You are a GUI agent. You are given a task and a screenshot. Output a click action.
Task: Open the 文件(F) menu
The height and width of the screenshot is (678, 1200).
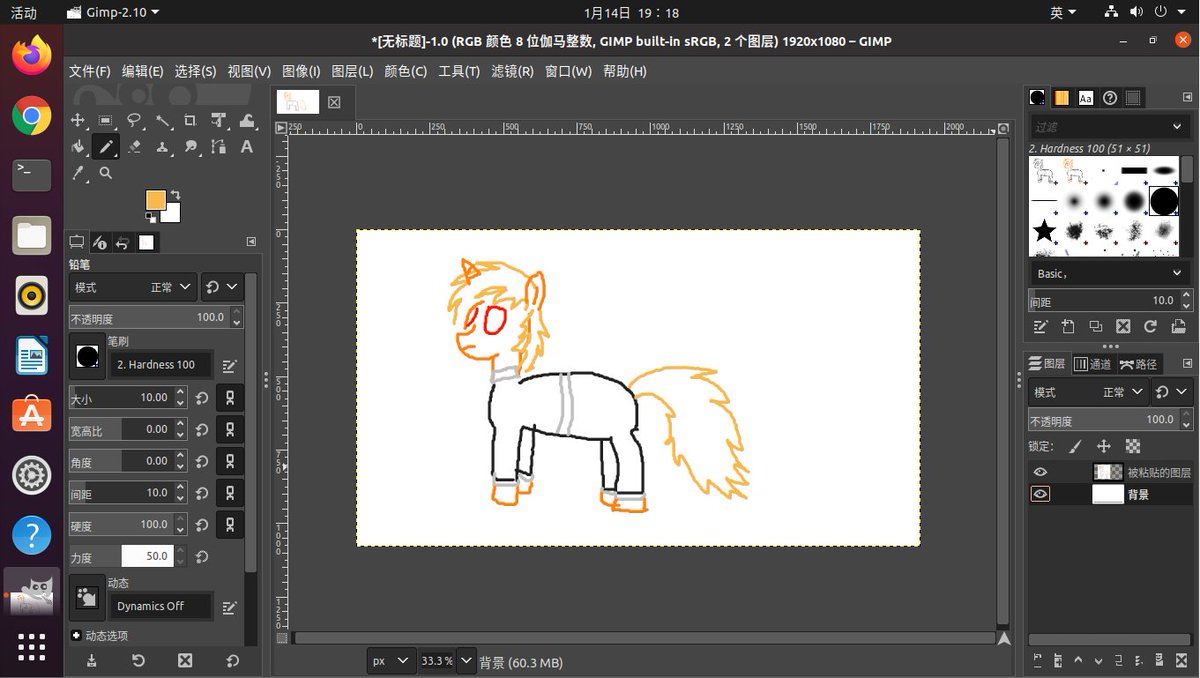[90, 71]
